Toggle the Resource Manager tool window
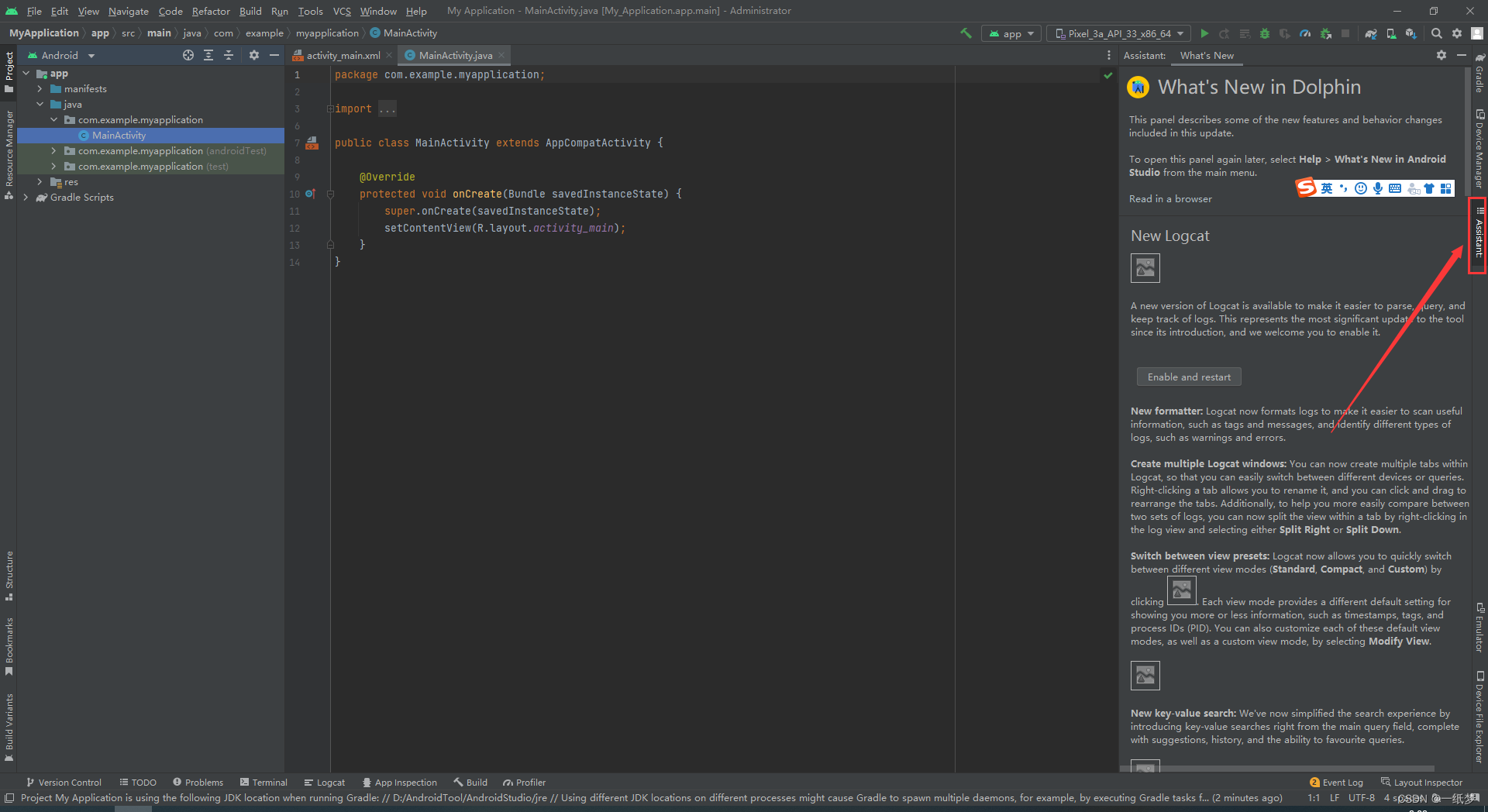This screenshot has height=812, width=1488. pos(9,155)
